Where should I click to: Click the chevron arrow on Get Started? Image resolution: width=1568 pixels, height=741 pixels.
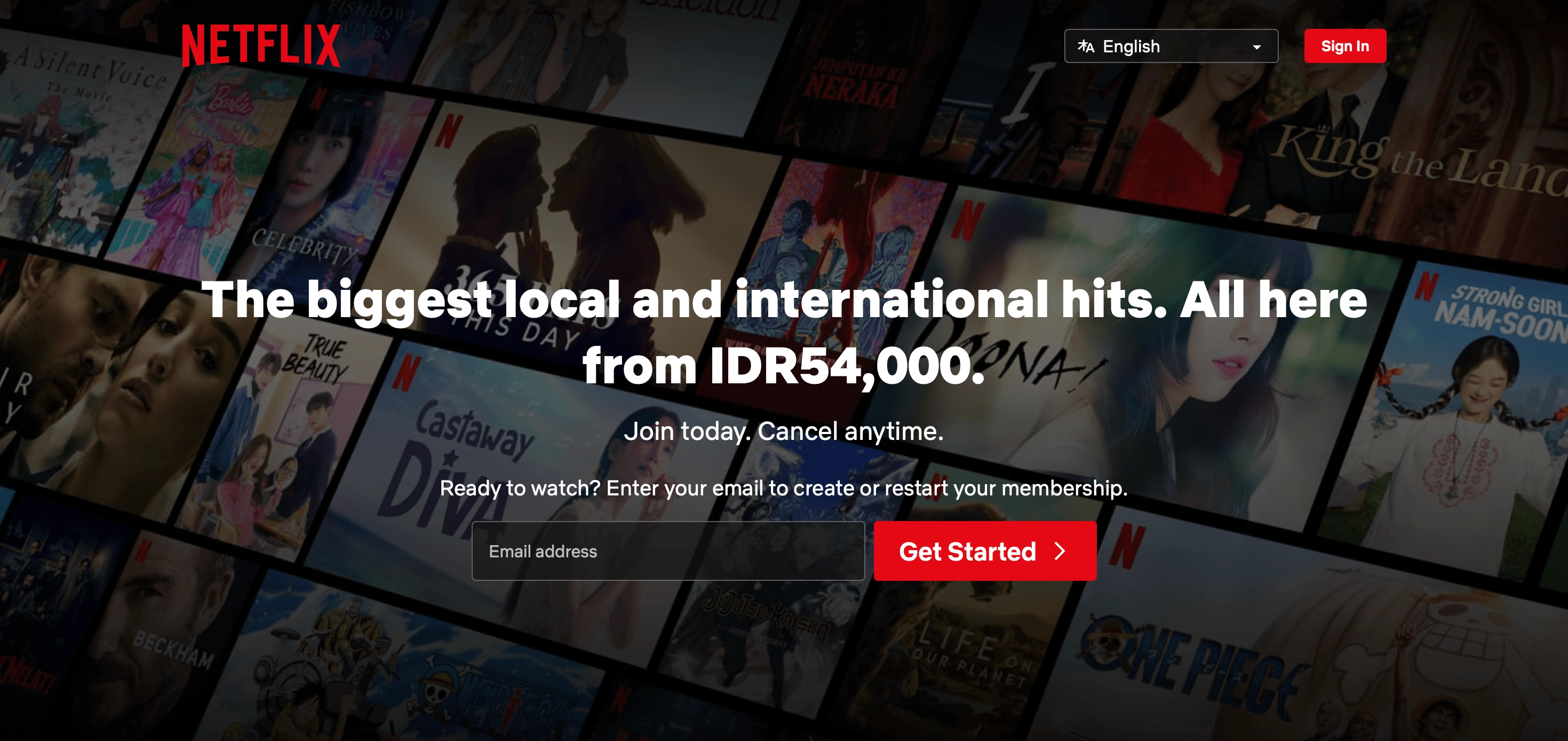click(1060, 551)
